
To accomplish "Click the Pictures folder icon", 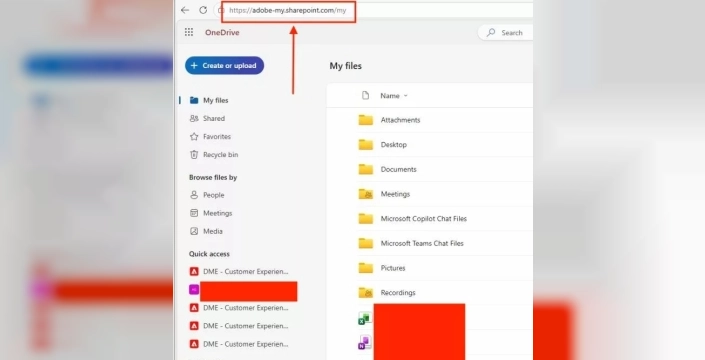I will [x=366, y=268].
